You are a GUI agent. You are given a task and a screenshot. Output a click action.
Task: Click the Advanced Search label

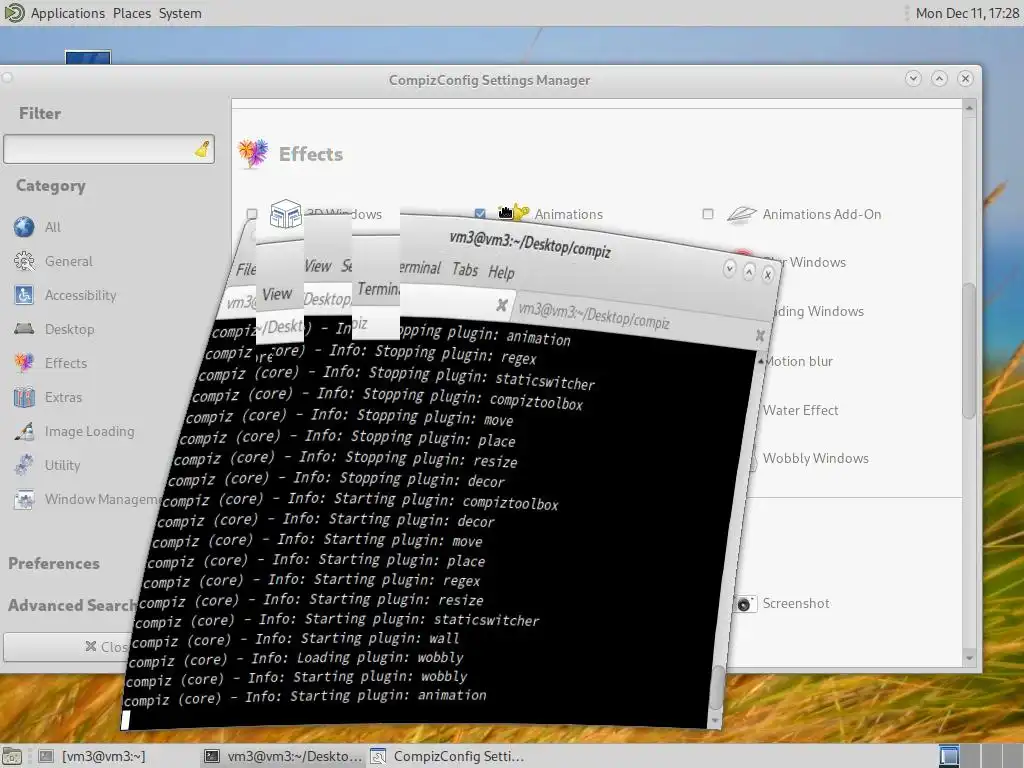tap(72, 605)
